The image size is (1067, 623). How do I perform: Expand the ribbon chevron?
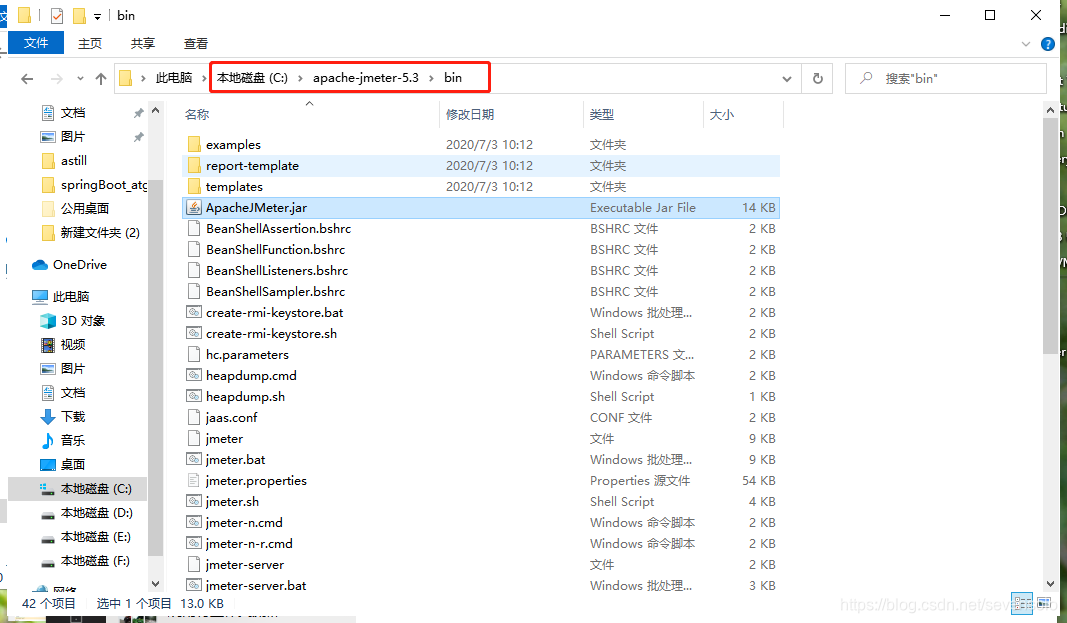1026,44
